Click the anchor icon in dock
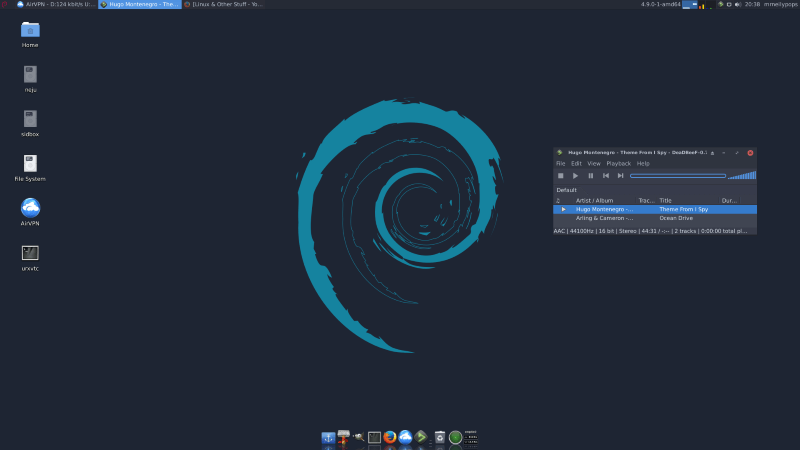The width and height of the screenshot is (800, 450). coord(327,437)
